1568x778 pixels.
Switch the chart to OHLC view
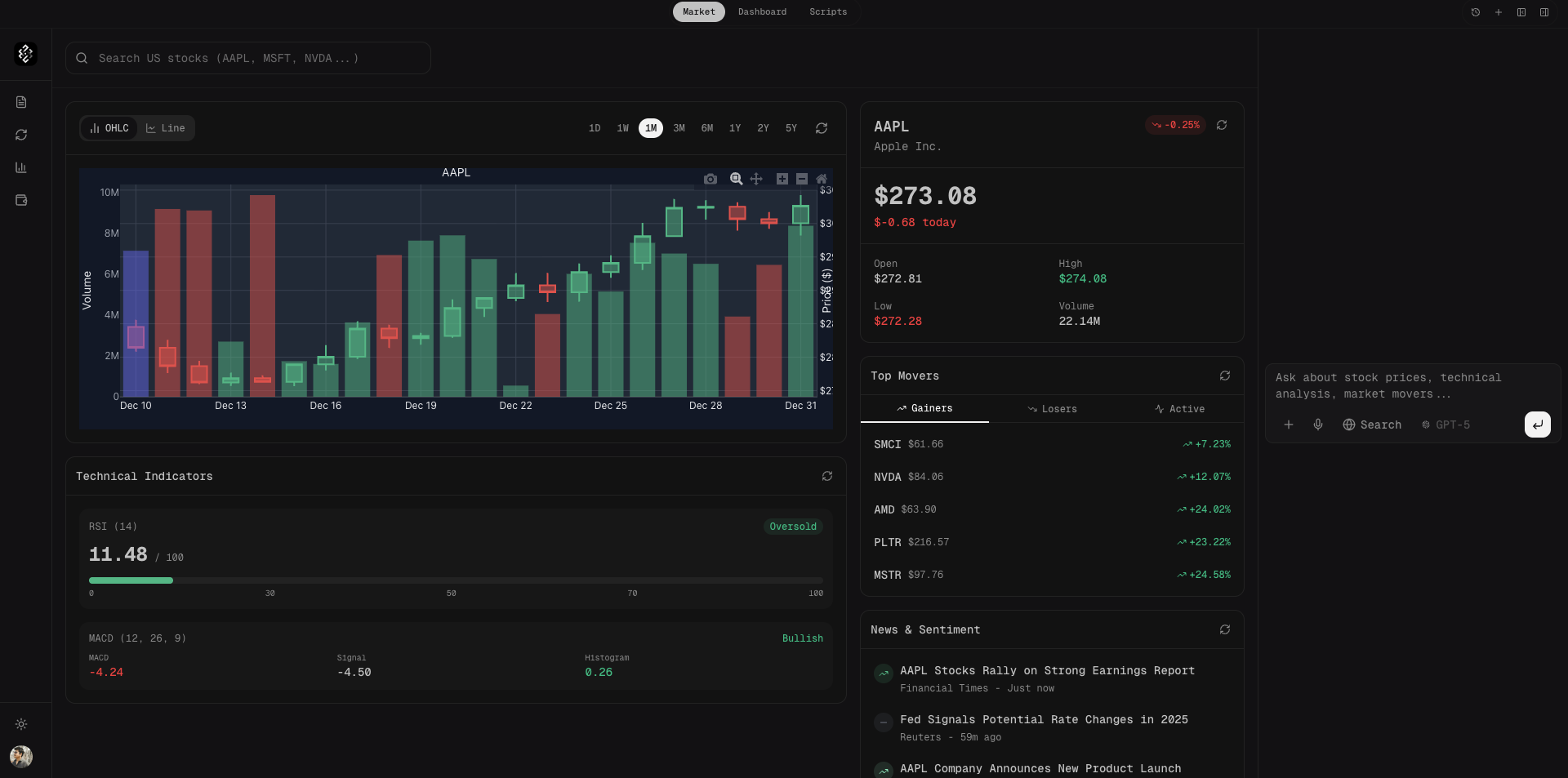point(109,128)
